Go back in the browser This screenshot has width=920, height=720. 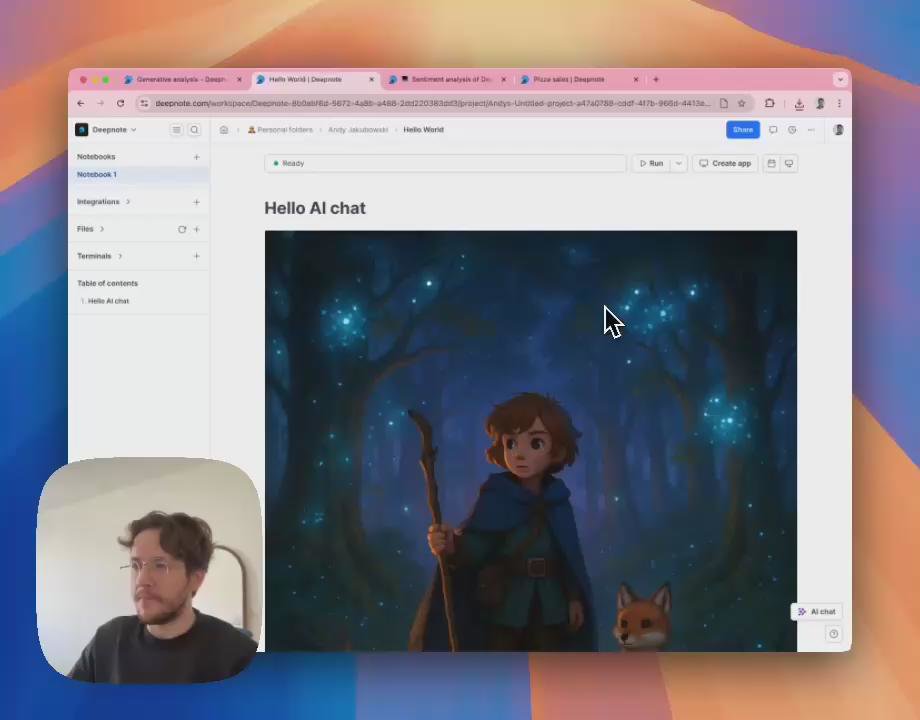click(x=81, y=103)
